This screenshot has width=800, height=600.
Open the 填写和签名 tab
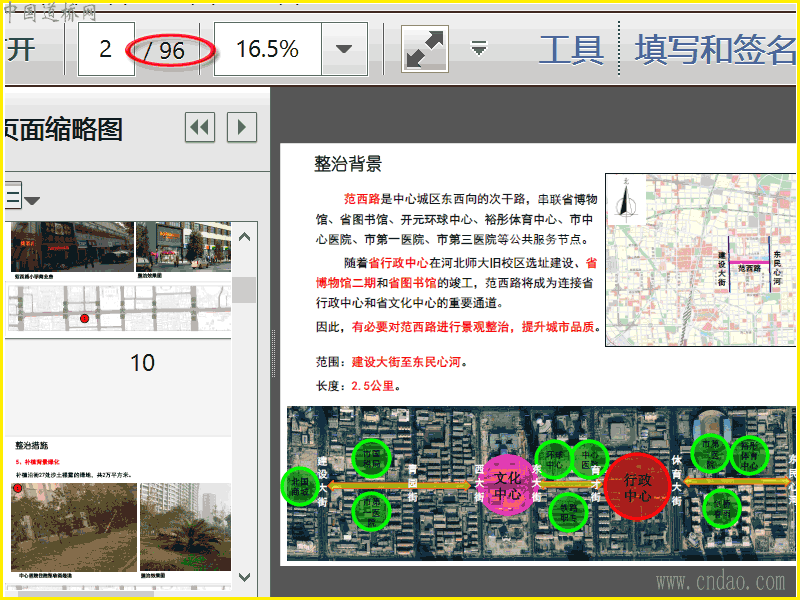[x=715, y=49]
